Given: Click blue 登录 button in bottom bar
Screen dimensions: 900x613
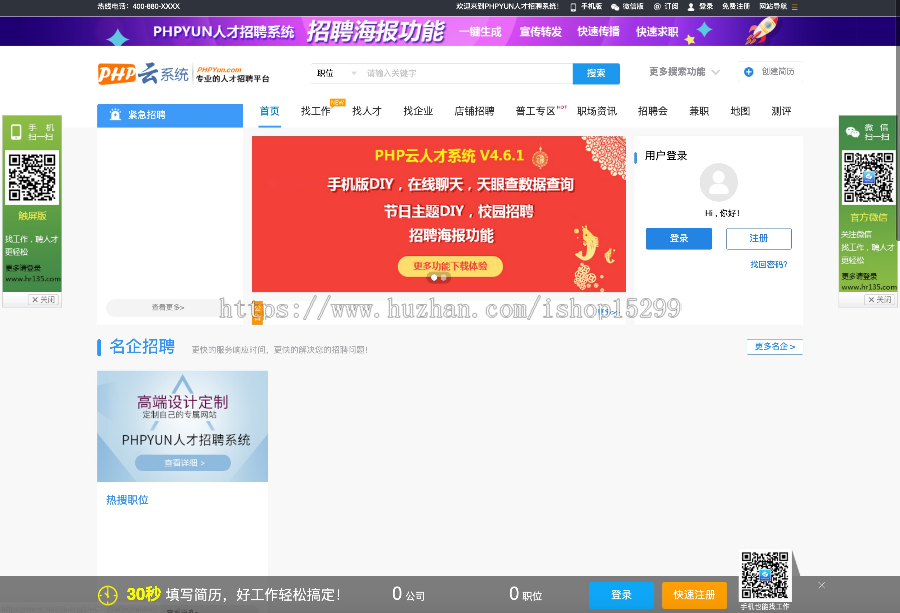Looking at the screenshot, I should (x=621, y=595).
